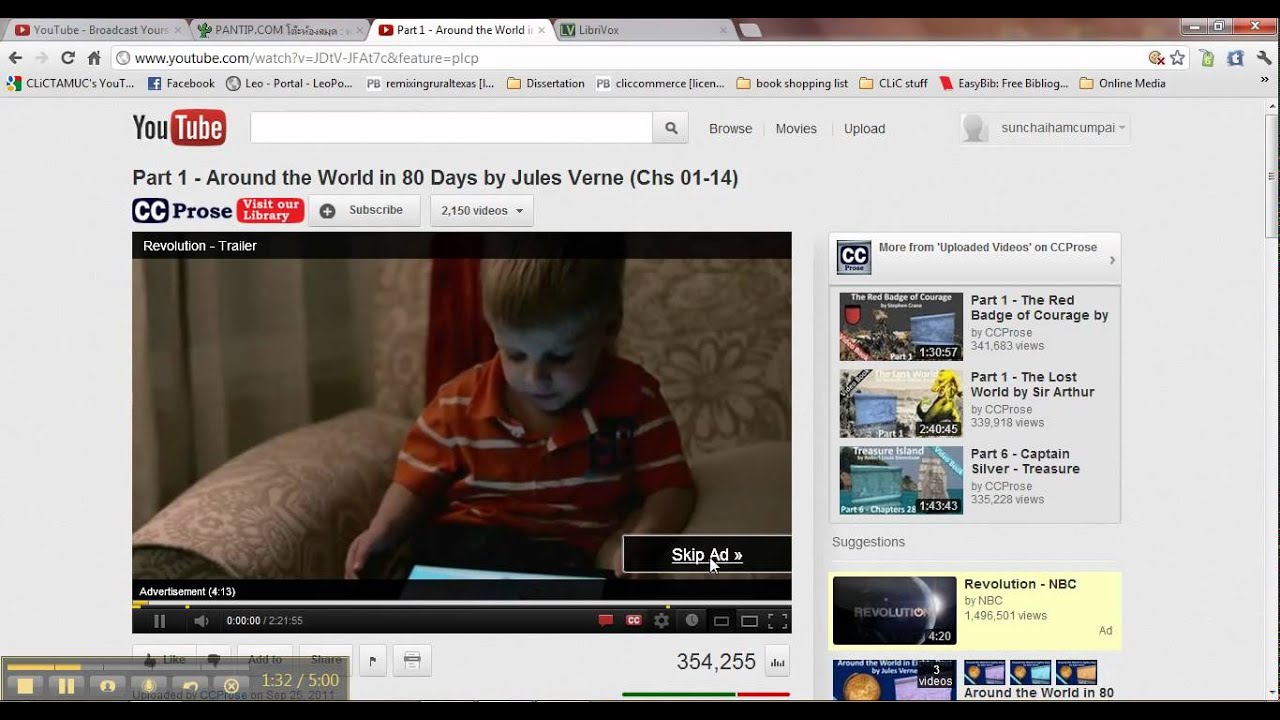Open the book shopping list folder
1280x720 pixels.
pos(792,84)
